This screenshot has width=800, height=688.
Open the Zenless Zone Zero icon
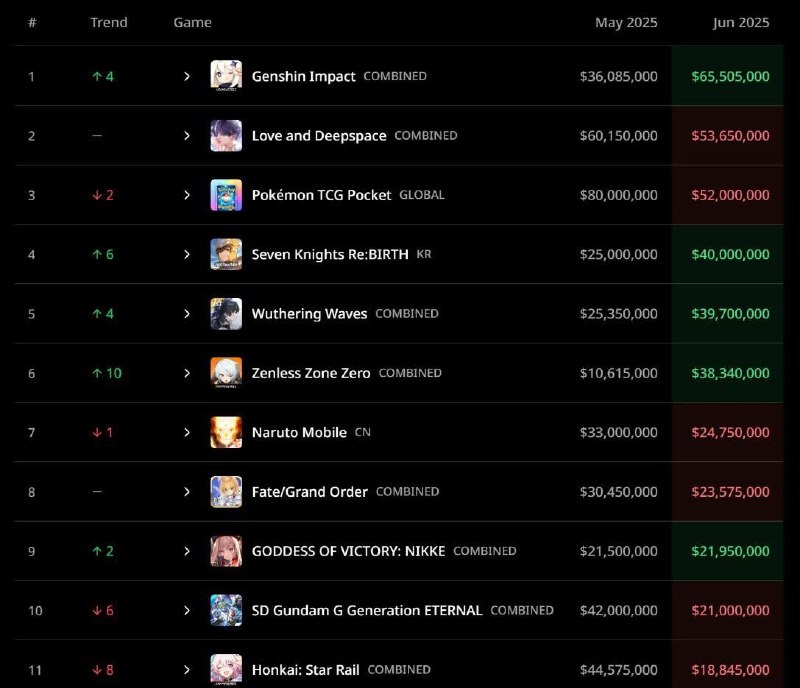click(x=226, y=373)
